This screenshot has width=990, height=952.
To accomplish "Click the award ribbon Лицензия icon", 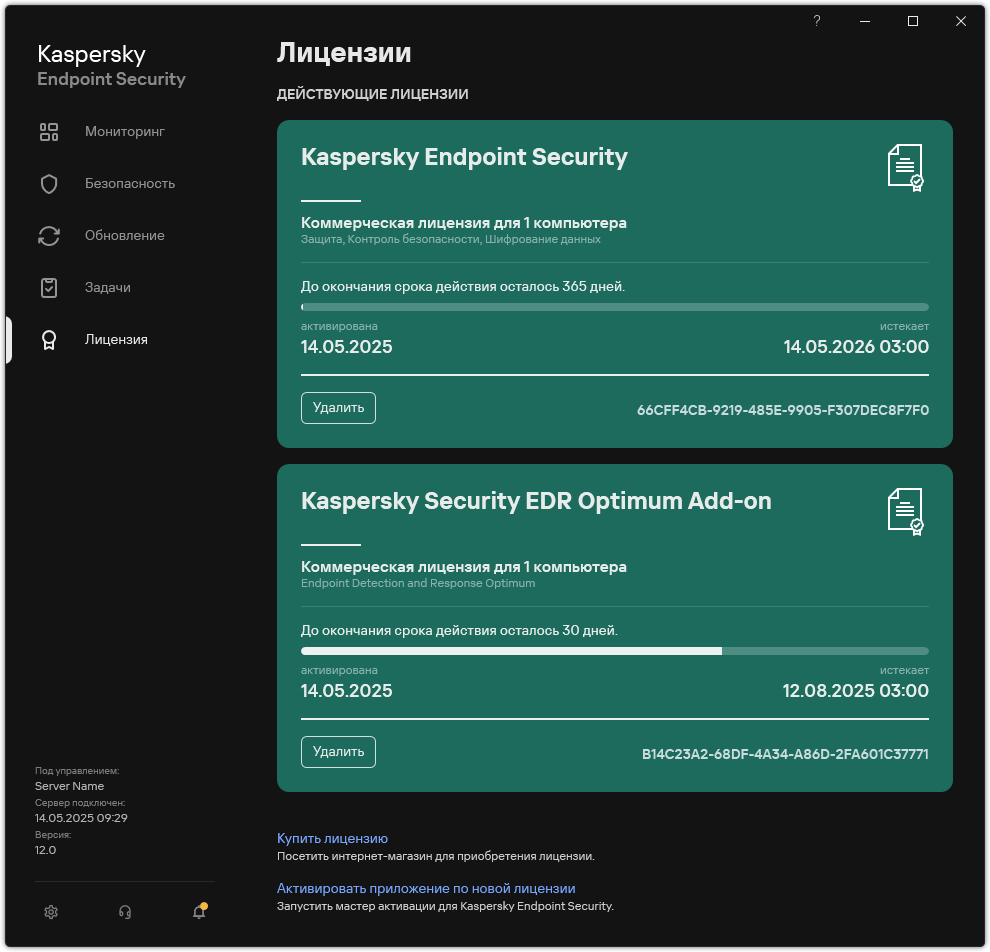I will (49, 340).
